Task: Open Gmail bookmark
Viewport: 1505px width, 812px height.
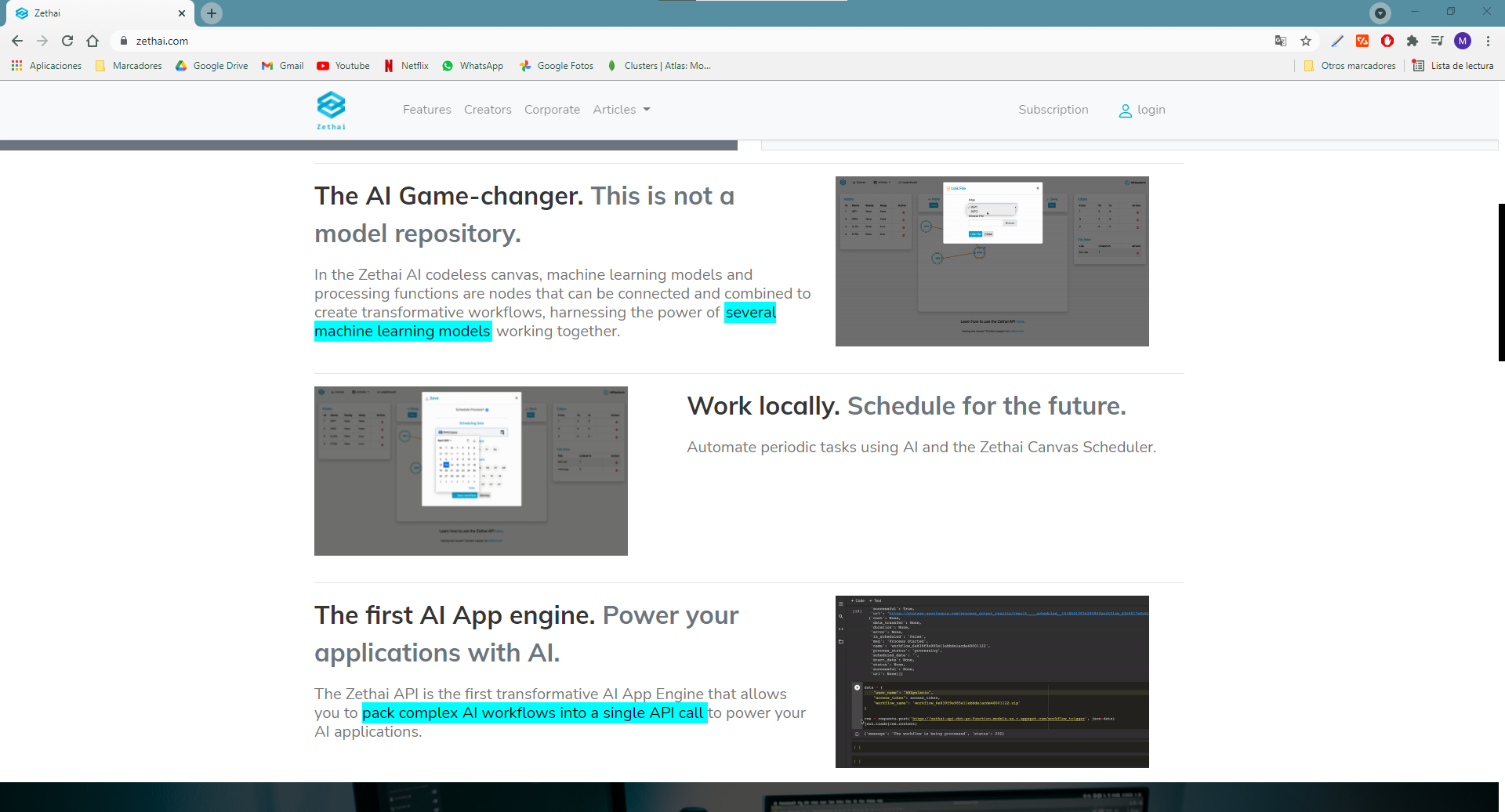Action: point(283,66)
